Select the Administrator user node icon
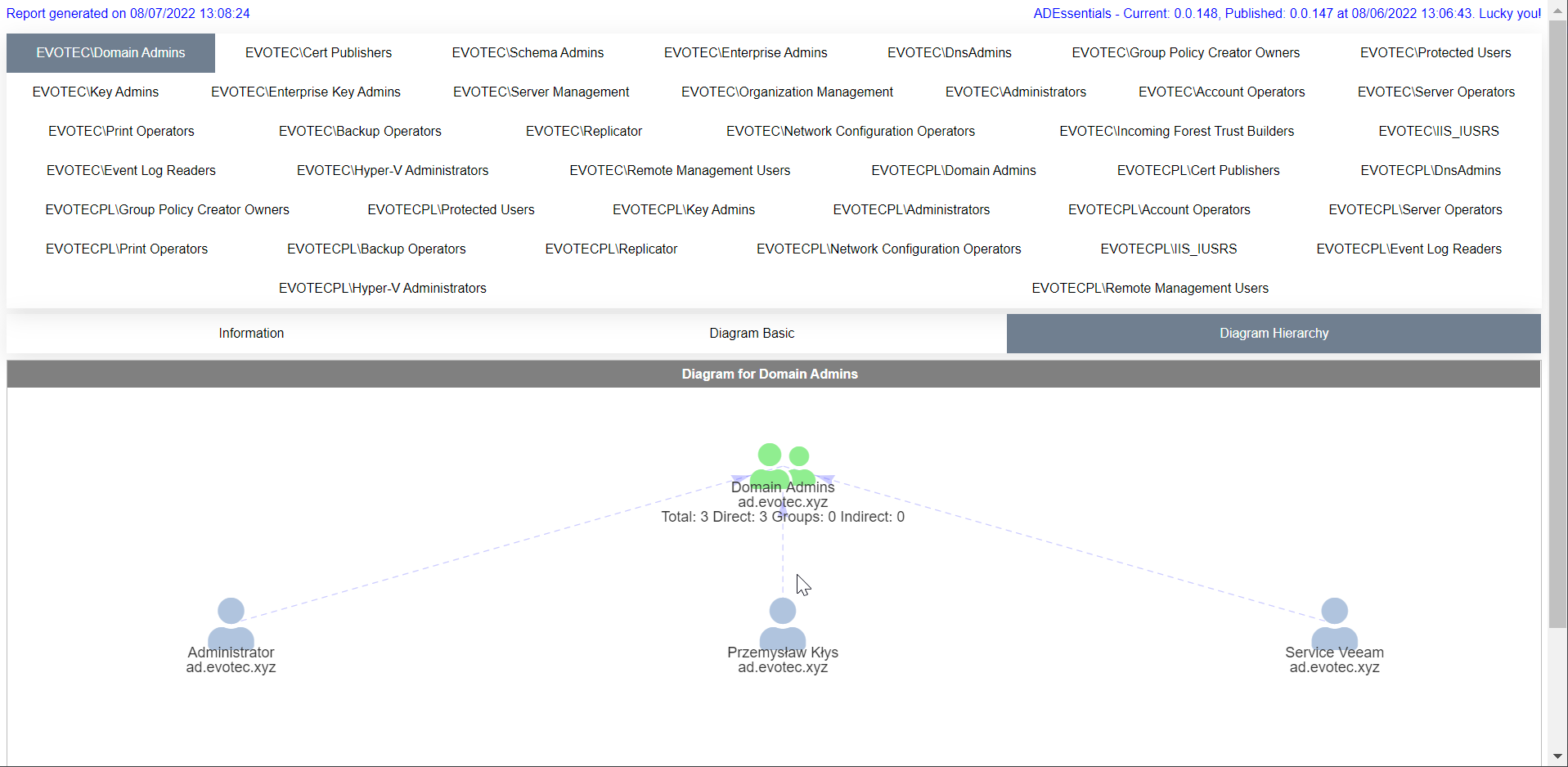The width and height of the screenshot is (1568, 767). coord(231,623)
